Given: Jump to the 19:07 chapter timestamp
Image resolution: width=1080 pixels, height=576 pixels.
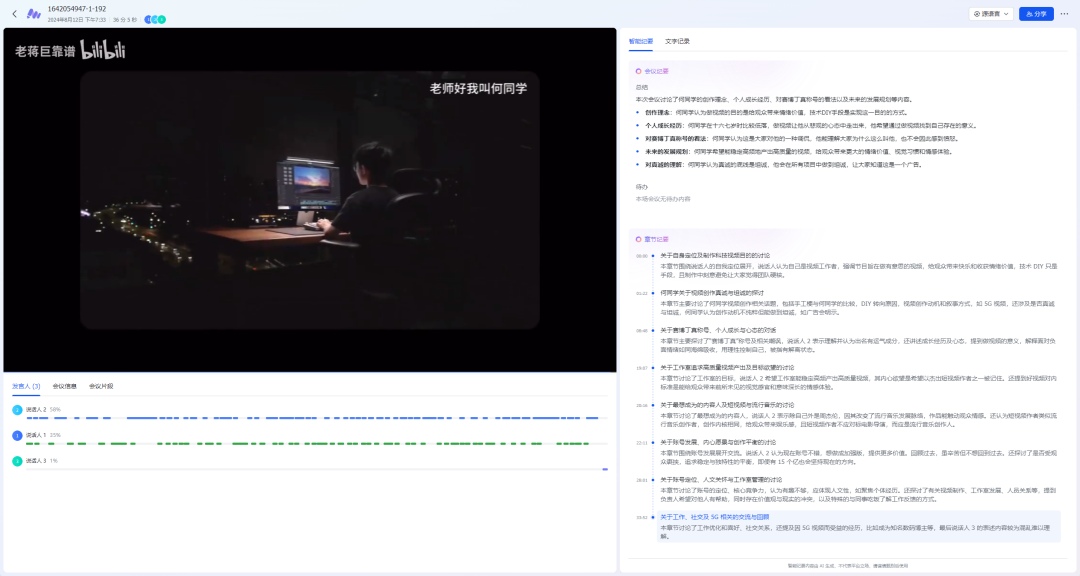Looking at the screenshot, I should [642, 368].
